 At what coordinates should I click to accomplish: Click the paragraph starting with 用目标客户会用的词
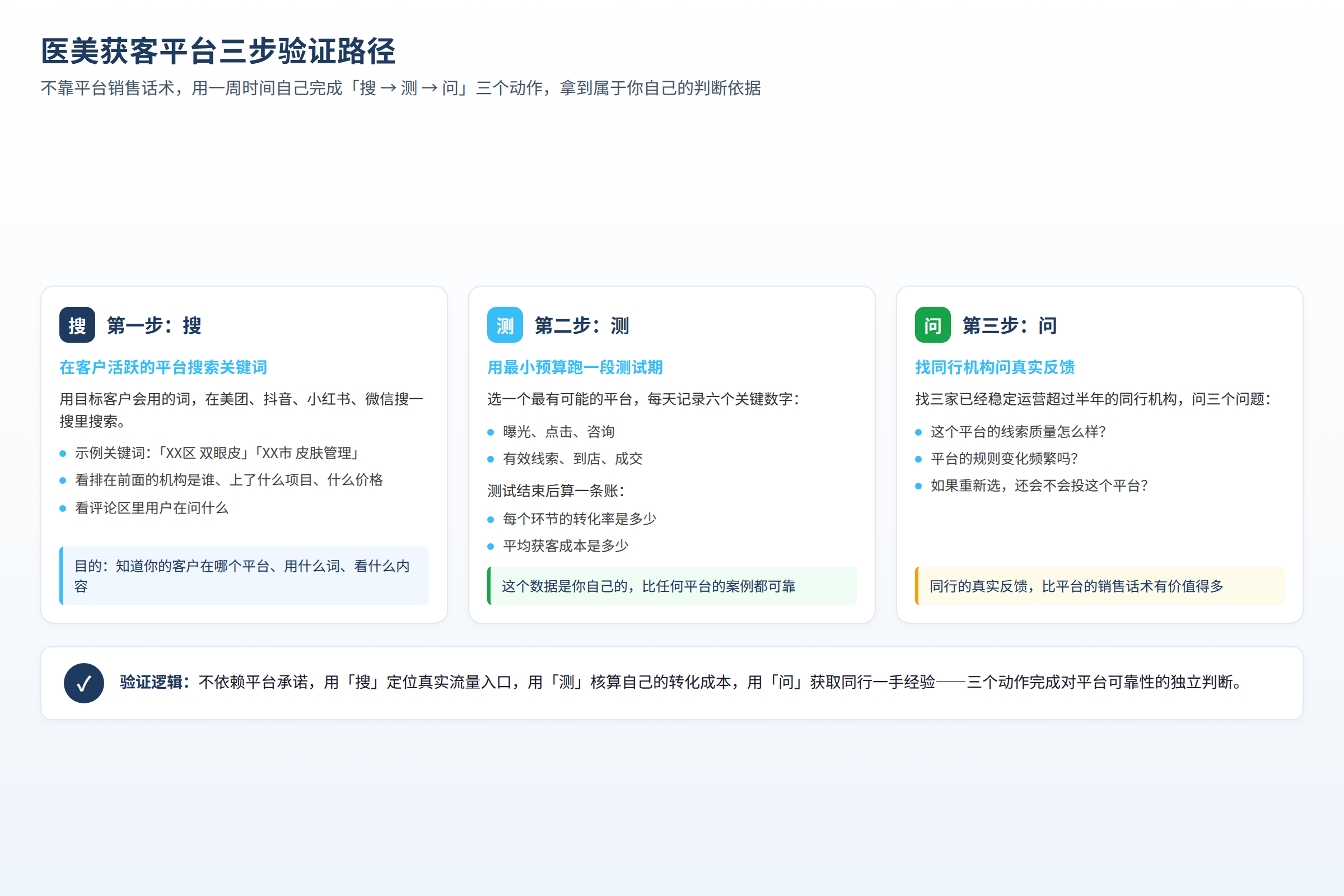click(242, 410)
